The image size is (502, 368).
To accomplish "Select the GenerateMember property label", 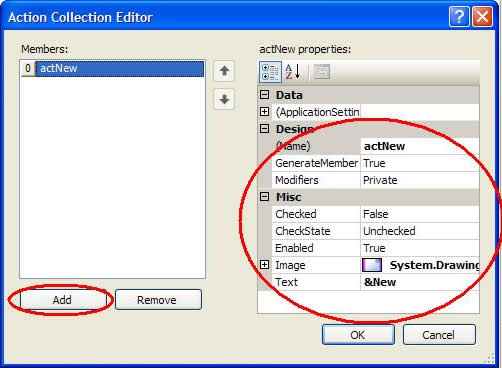I will (316, 163).
